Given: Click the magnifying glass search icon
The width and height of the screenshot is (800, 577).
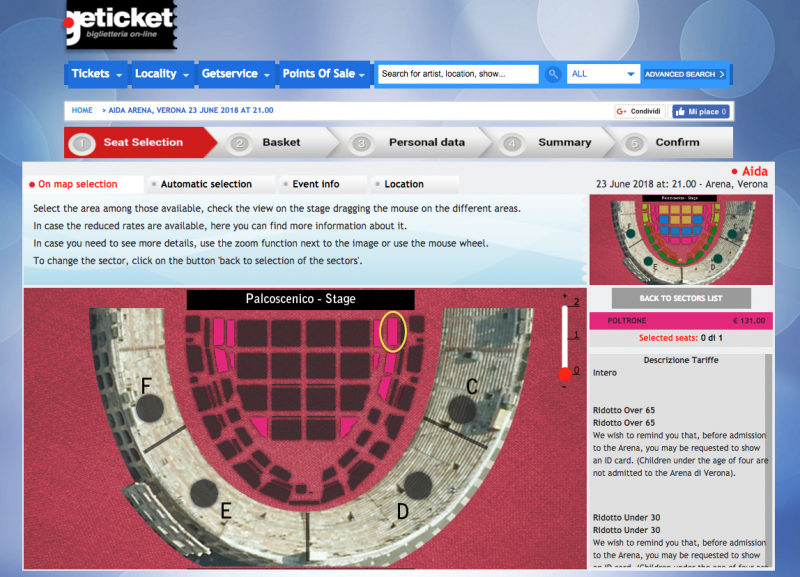Looking at the screenshot, I should tap(553, 74).
